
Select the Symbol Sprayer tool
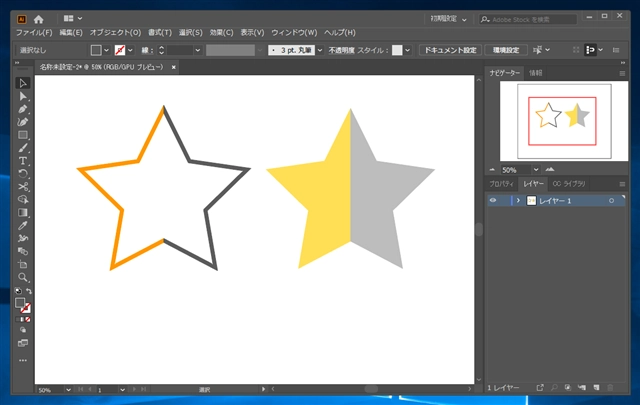click(23, 238)
